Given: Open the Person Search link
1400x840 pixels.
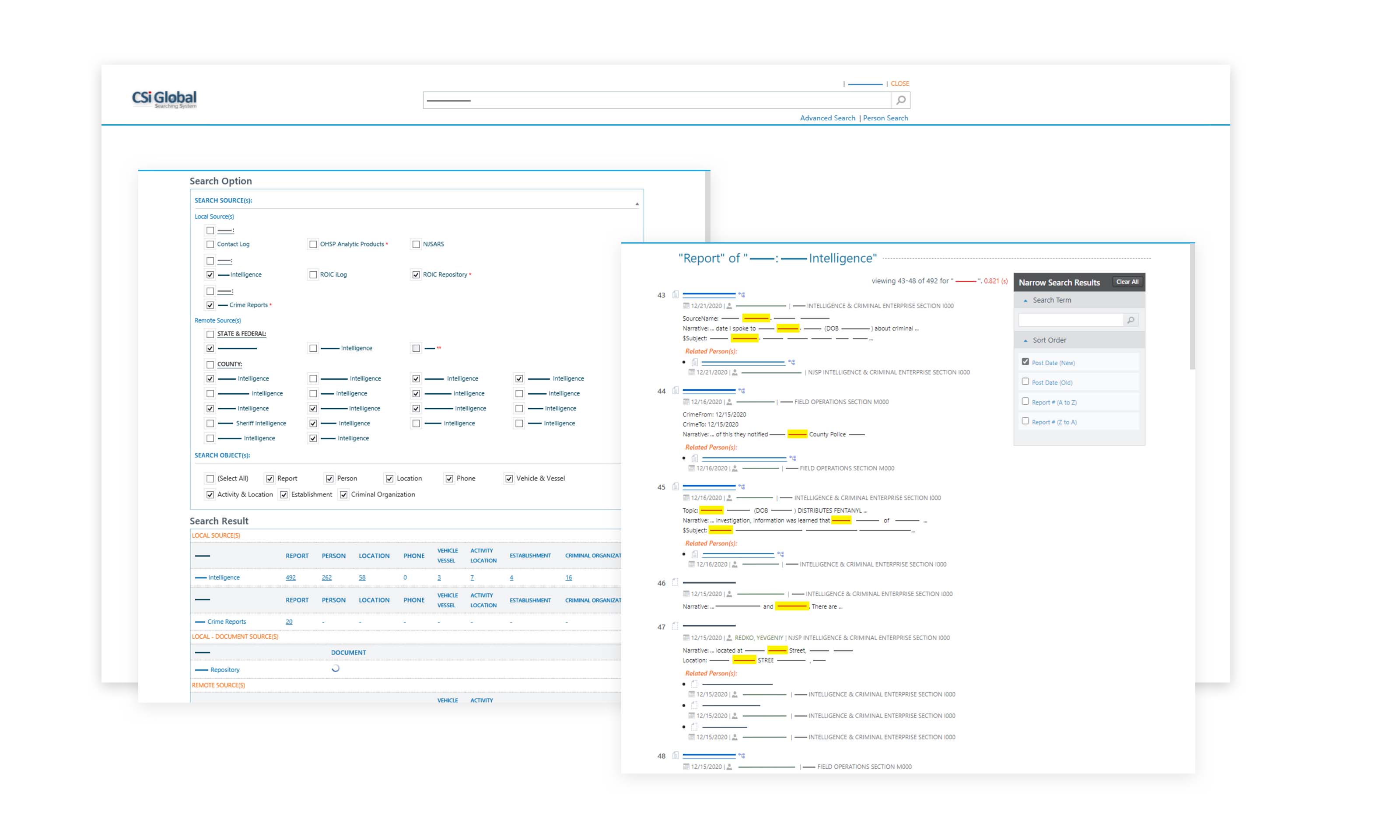Looking at the screenshot, I should tap(885, 118).
